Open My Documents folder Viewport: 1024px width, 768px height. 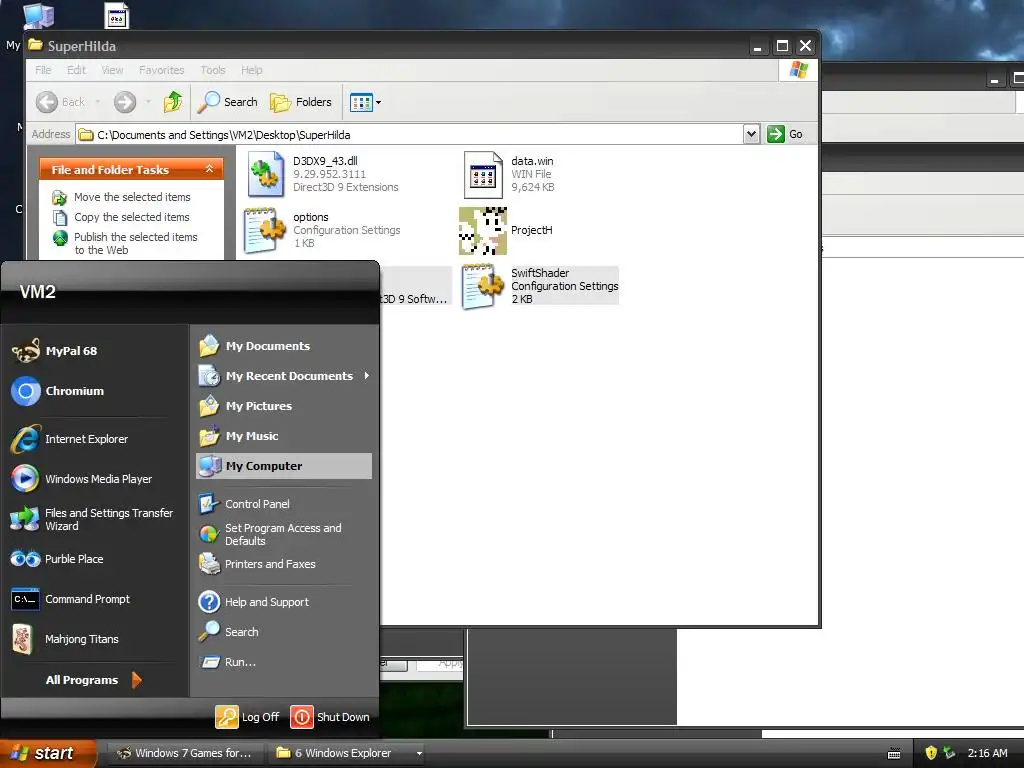[283, 345]
